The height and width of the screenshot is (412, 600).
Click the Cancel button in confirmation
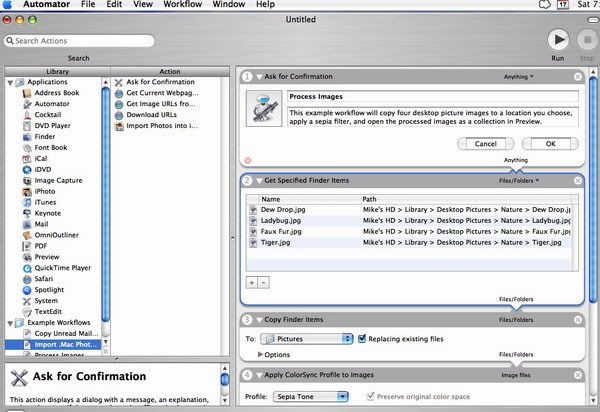tap(486, 144)
